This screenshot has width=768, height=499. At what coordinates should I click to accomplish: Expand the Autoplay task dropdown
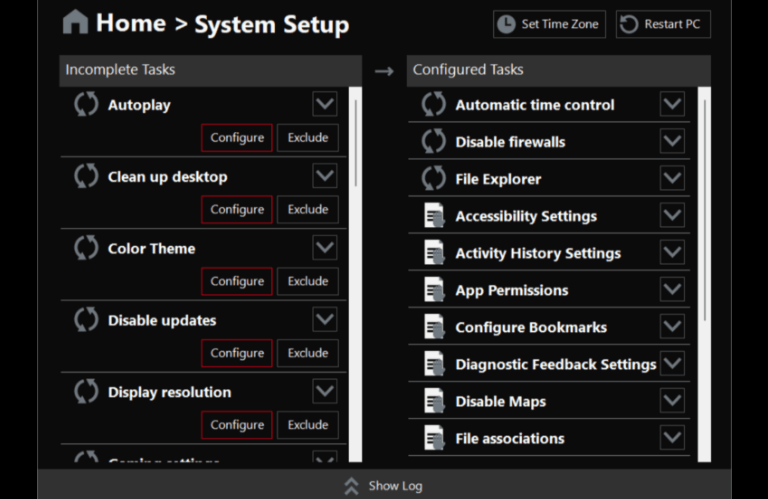(x=325, y=105)
